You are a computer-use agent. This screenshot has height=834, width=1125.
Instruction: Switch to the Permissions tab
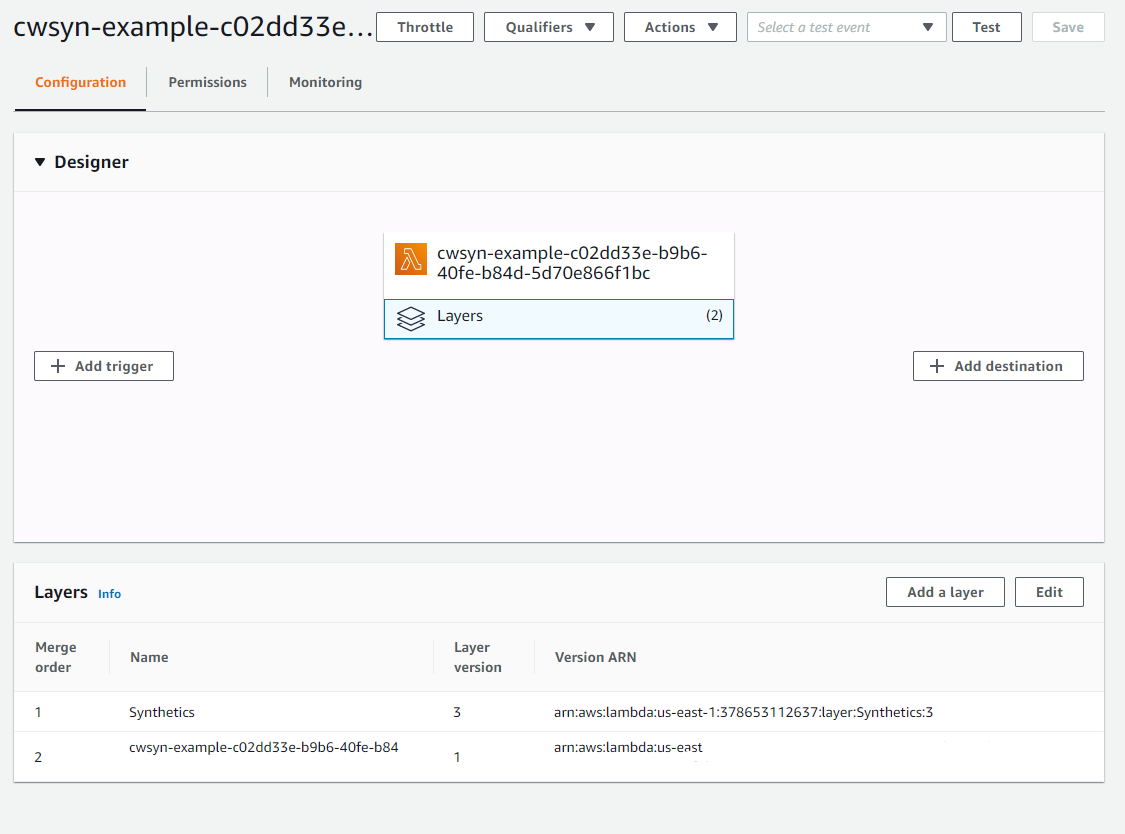pos(207,82)
